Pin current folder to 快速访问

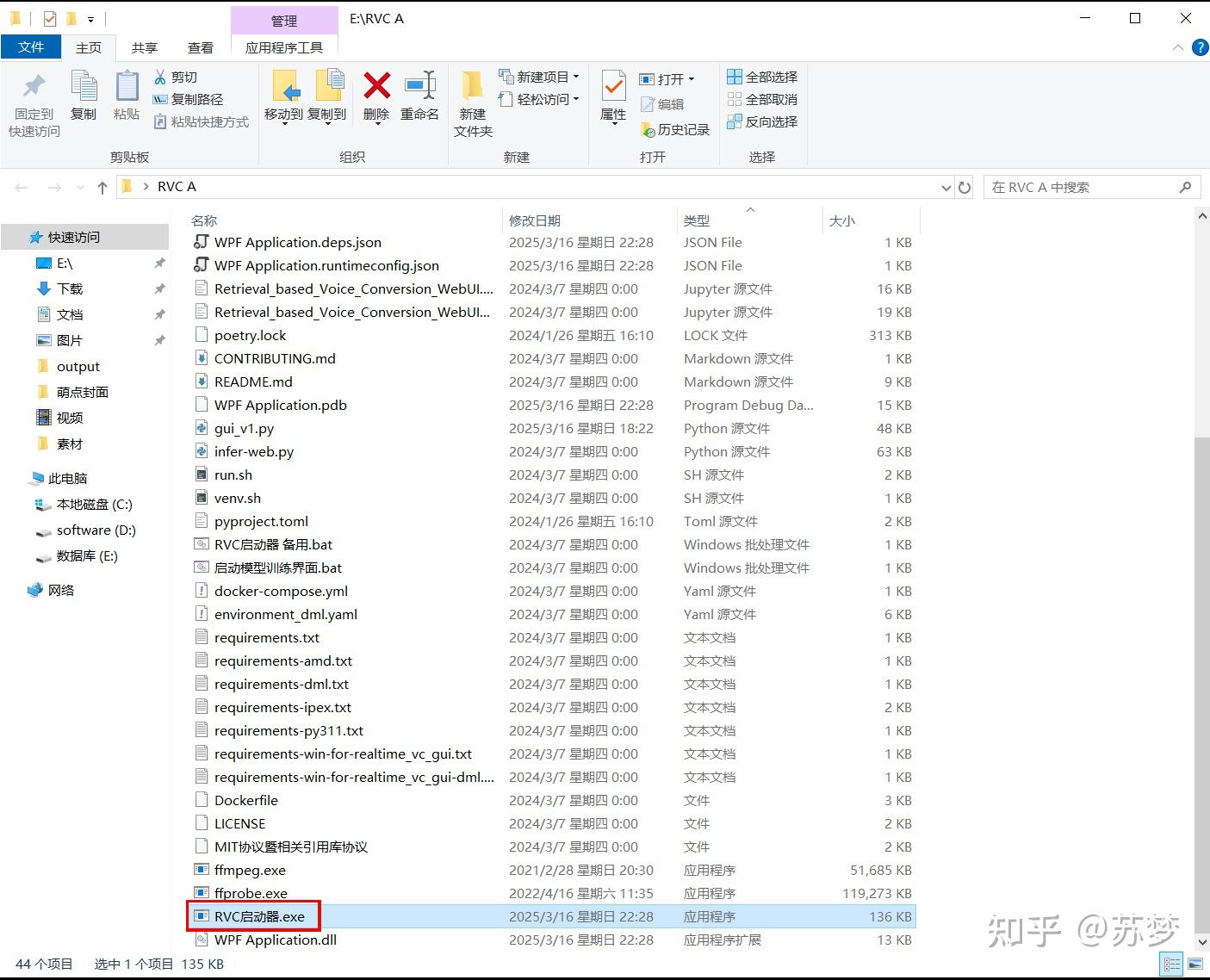pyautogui.click(x=33, y=102)
